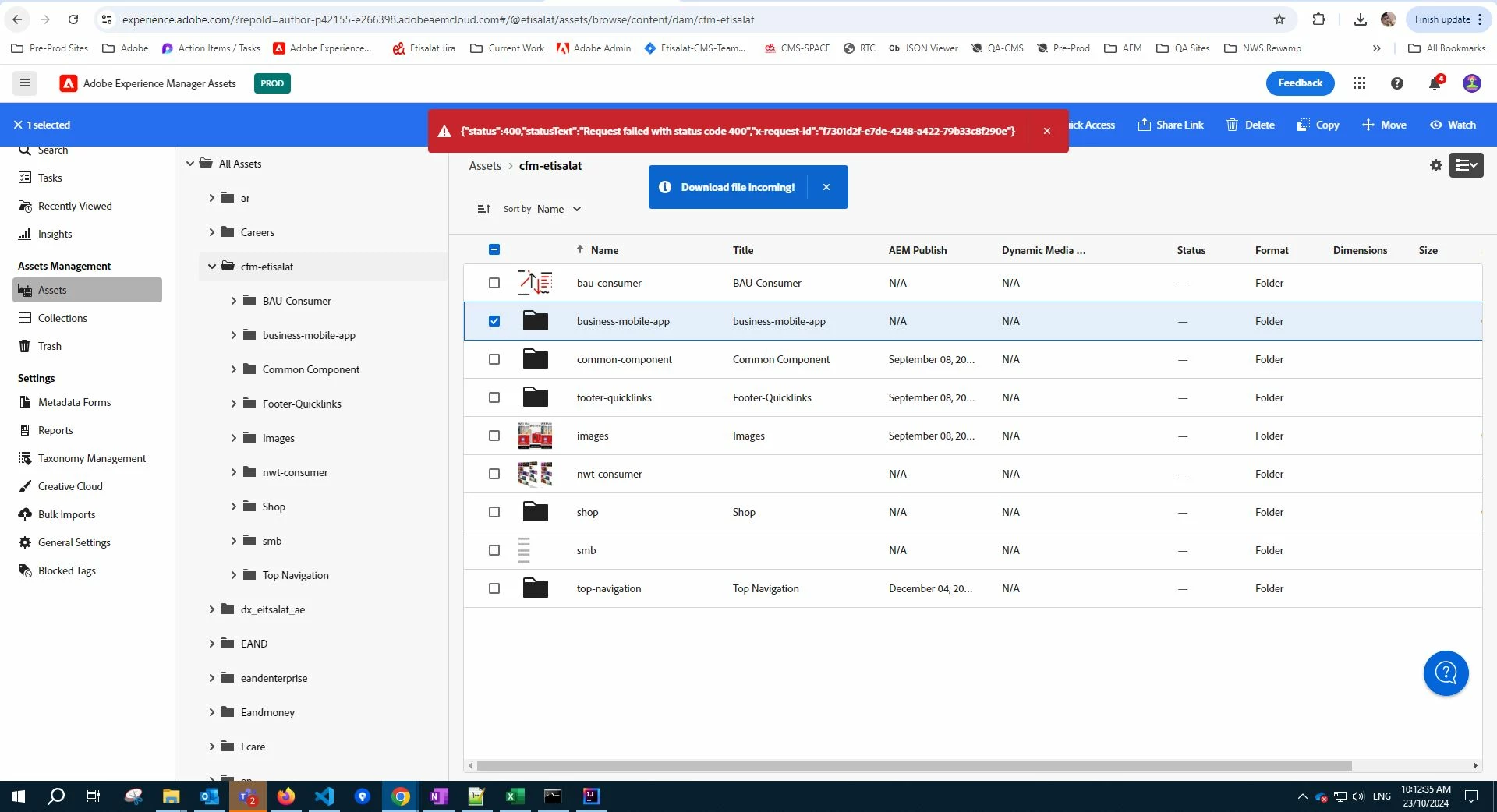Expand the Common Component tree folder
Viewport: 1497px width, 812px height.
tap(233, 369)
